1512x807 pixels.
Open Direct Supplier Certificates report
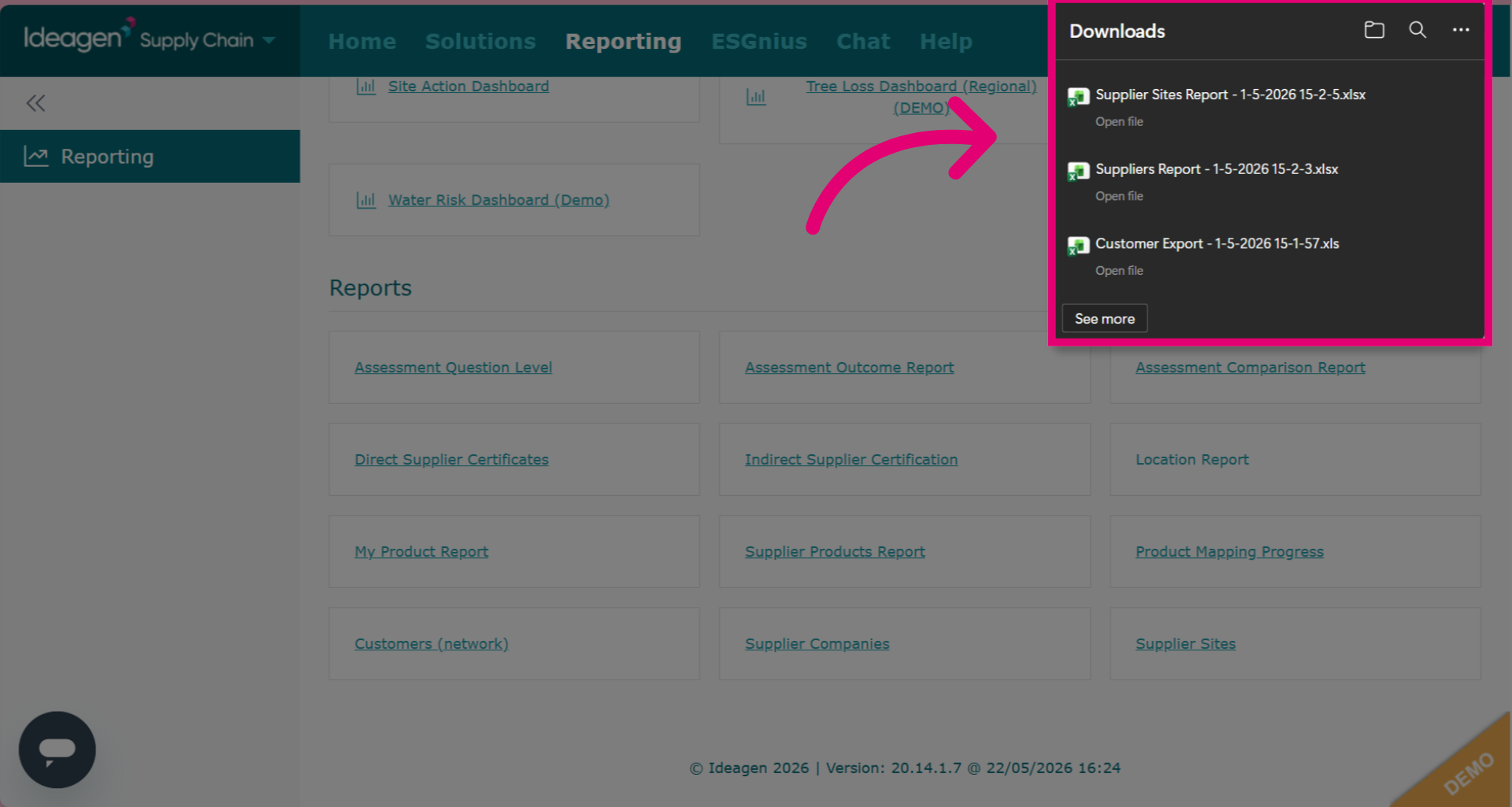tap(451, 460)
